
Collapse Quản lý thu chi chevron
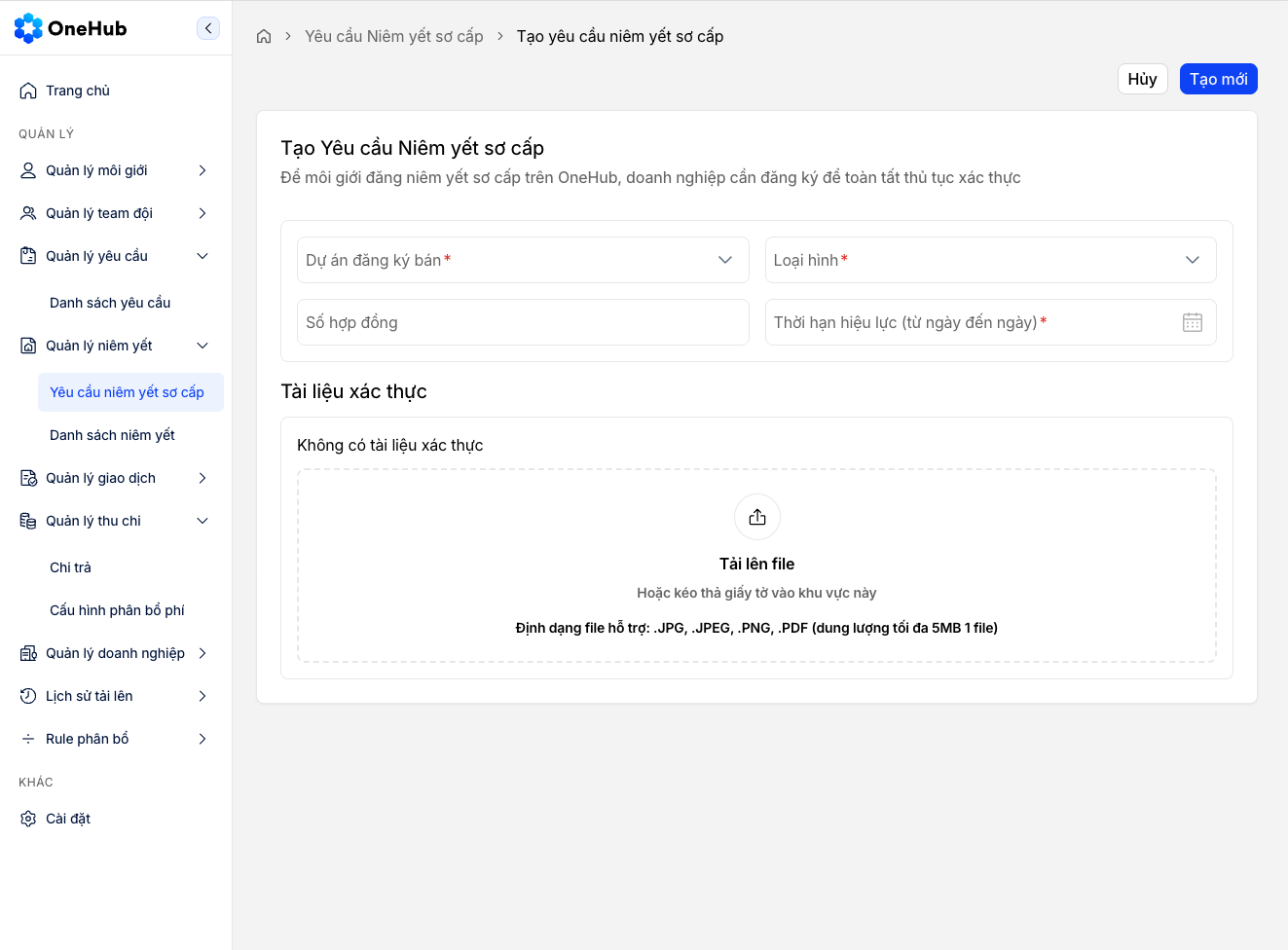point(202,521)
